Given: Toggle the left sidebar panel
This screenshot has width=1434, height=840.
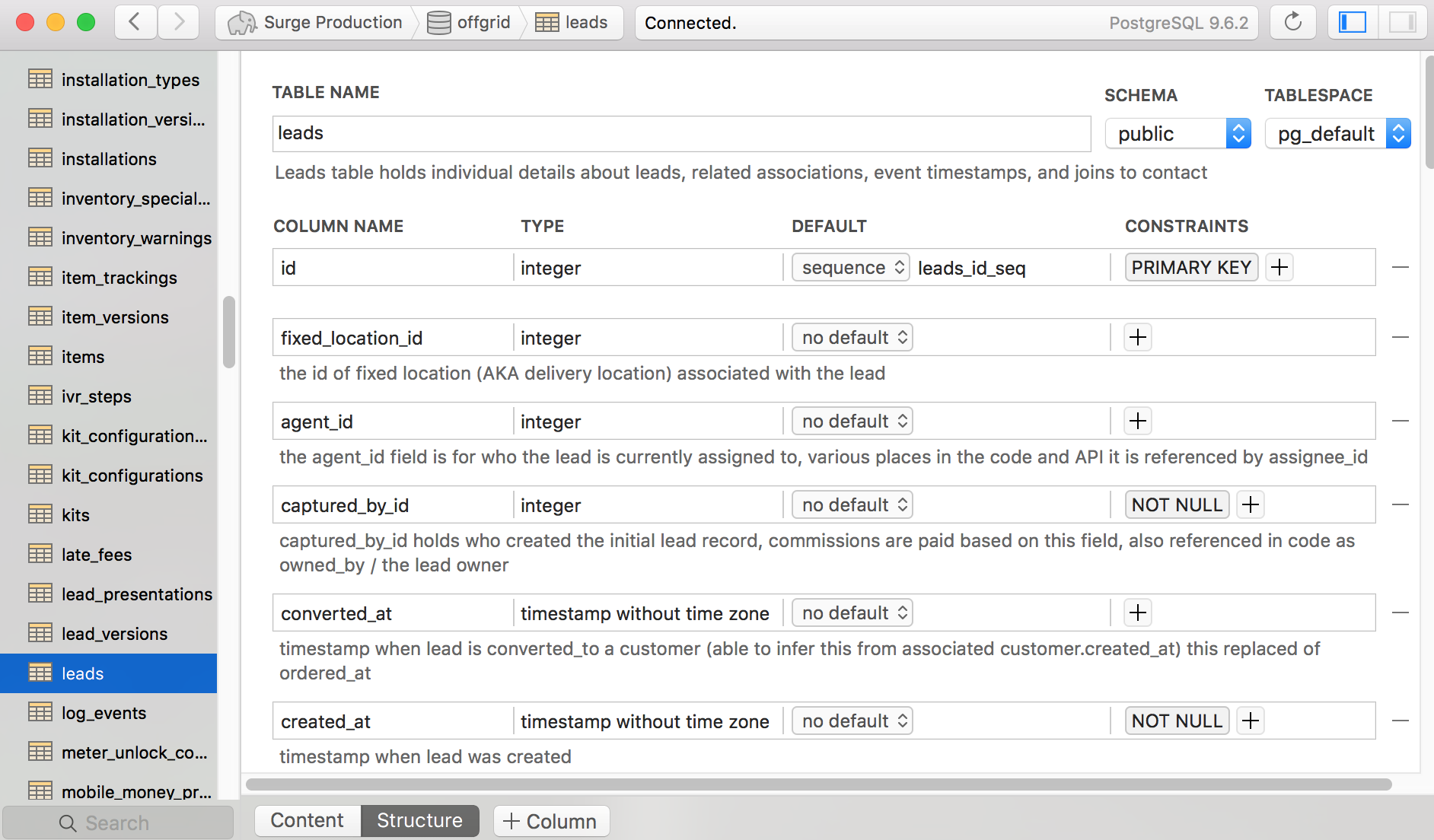Looking at the screenshot, I should 1353,22.
